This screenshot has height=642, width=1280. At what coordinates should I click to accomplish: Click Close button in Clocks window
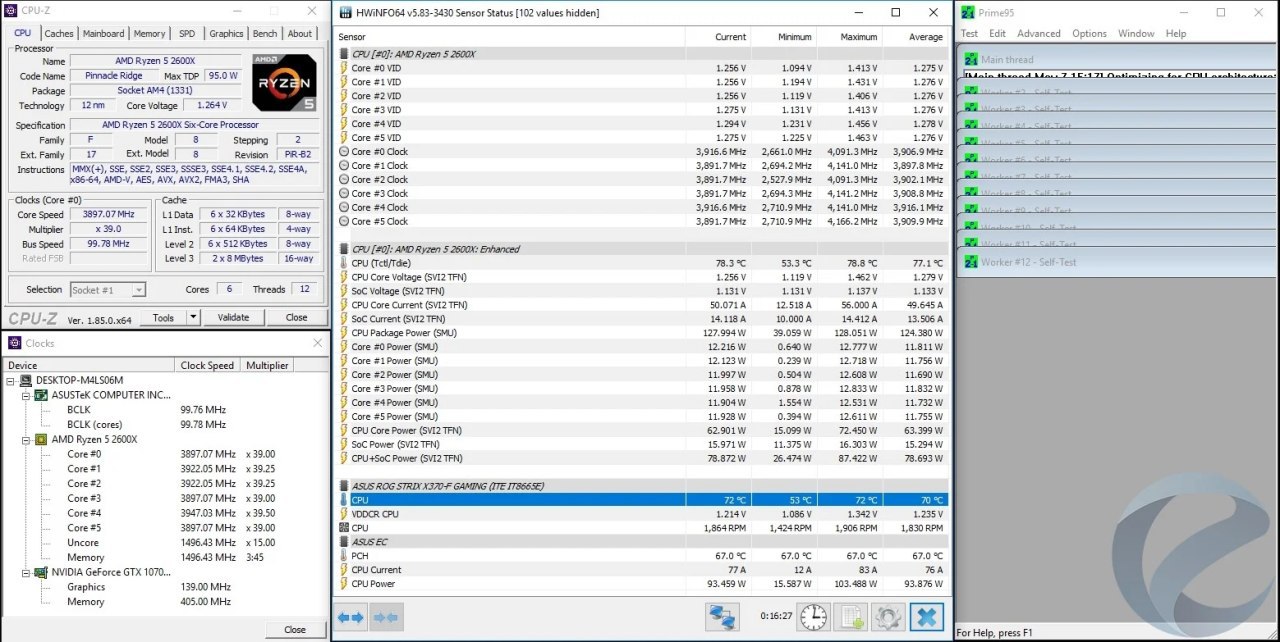point(295,630)
